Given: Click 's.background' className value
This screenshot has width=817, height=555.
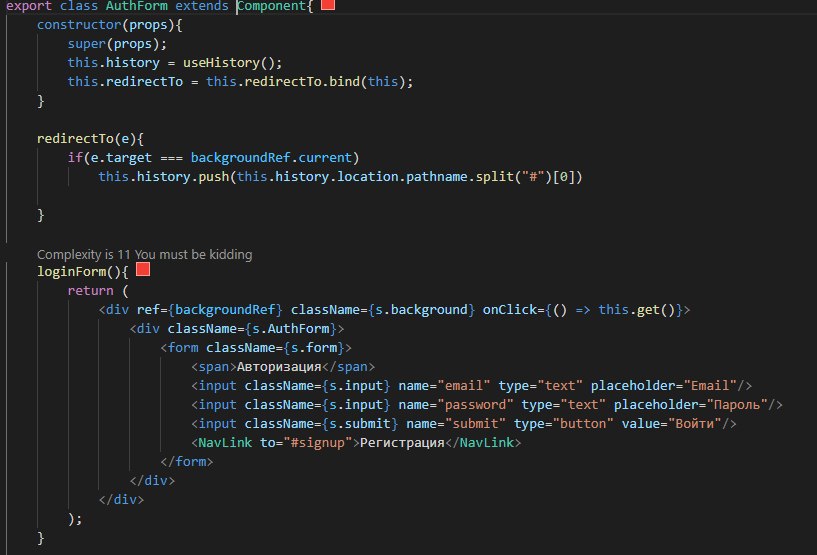Looking at the screenshot, I should pyautogui.click(x=422, y=310).
